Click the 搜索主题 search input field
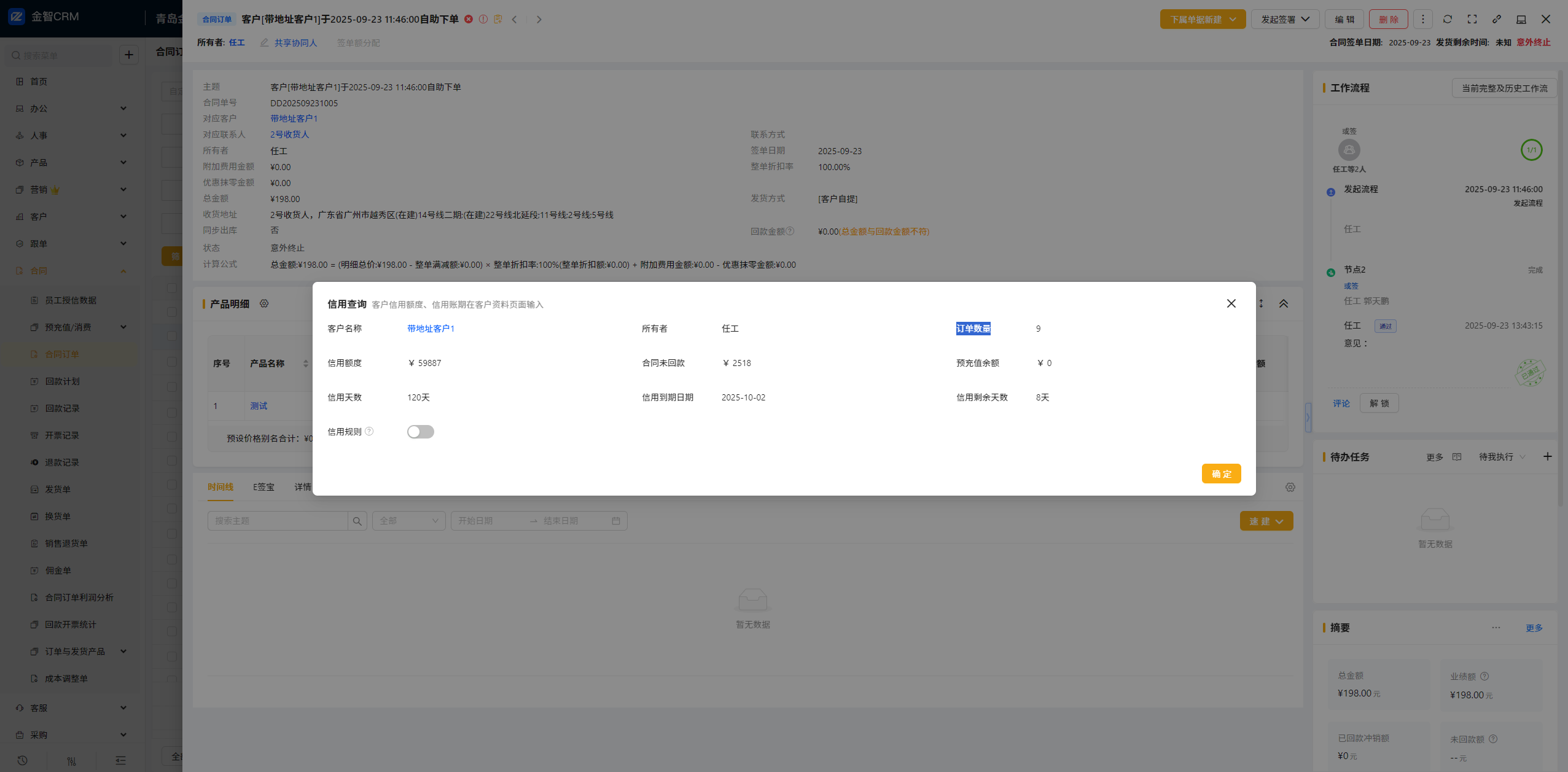The width and height of the screenshot is (1568, 772). (278, 521)
